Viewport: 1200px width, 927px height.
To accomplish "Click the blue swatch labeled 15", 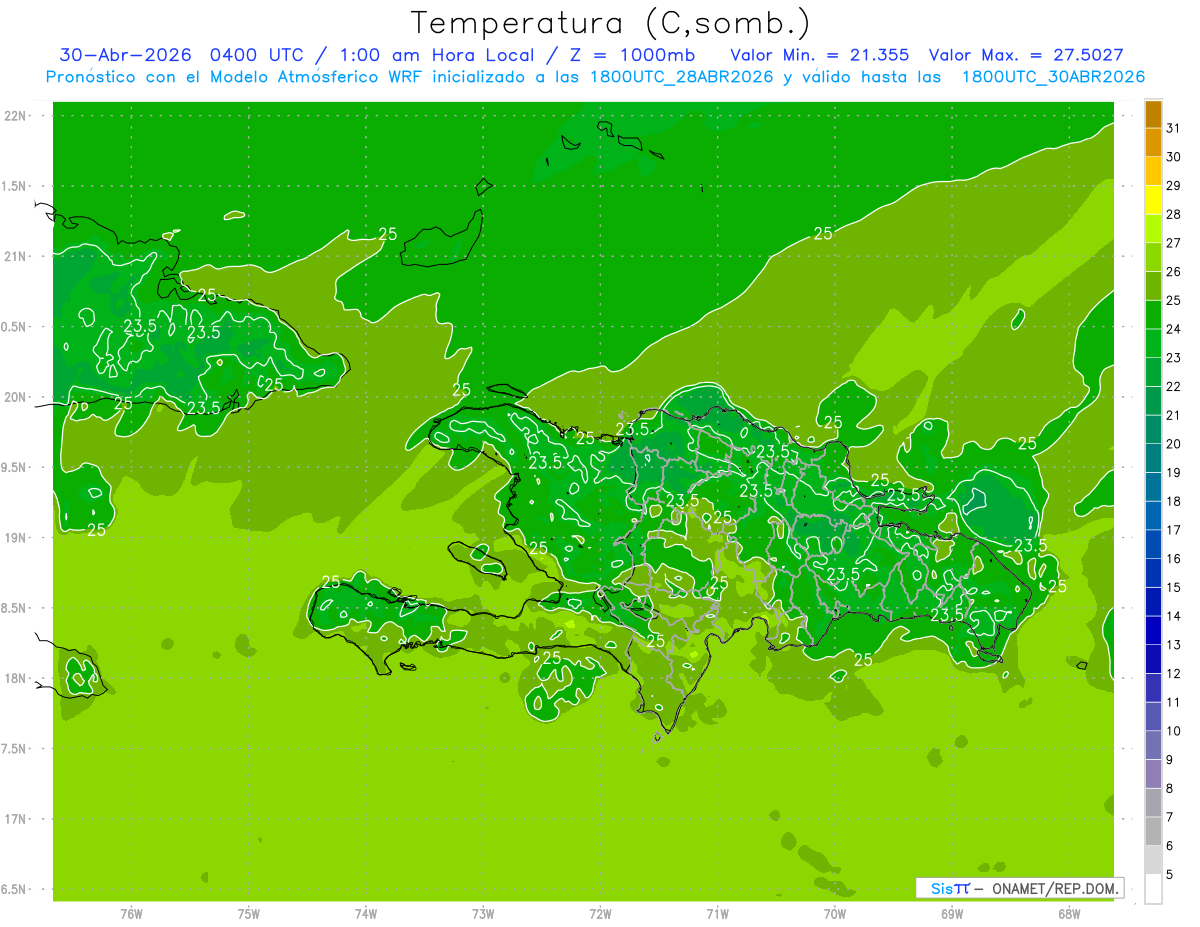I will coord(1153,574).
